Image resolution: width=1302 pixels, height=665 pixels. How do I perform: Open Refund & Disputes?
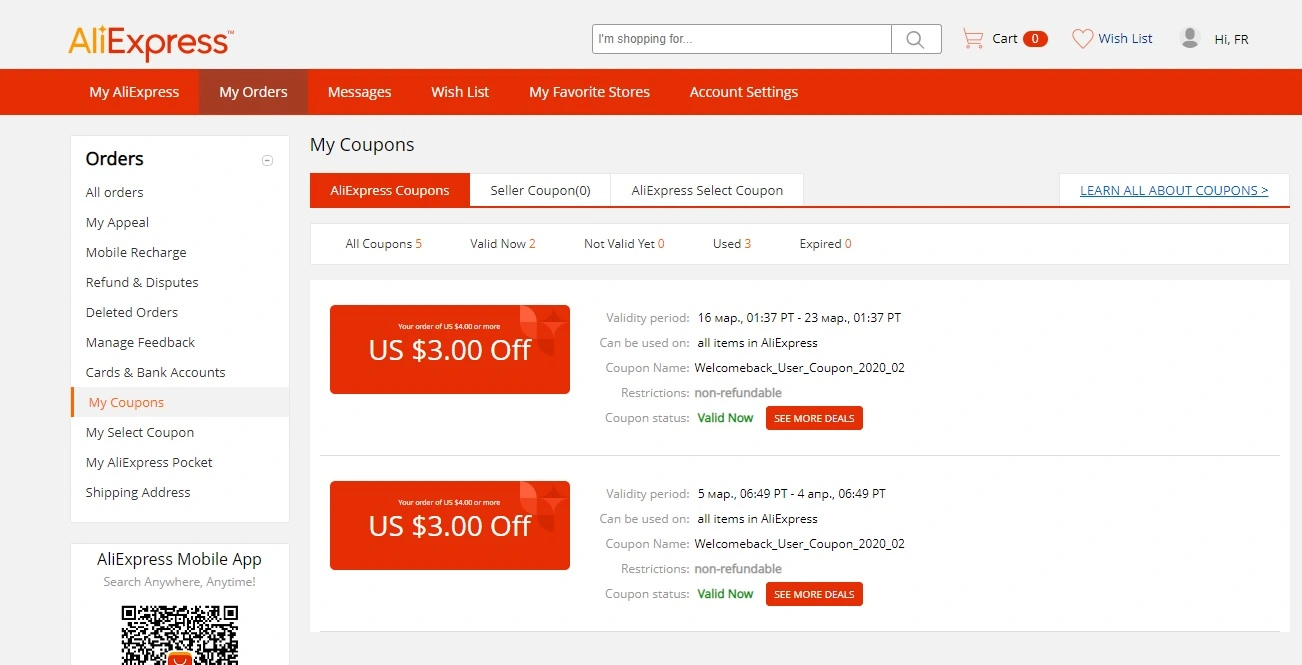coord(142,282)
